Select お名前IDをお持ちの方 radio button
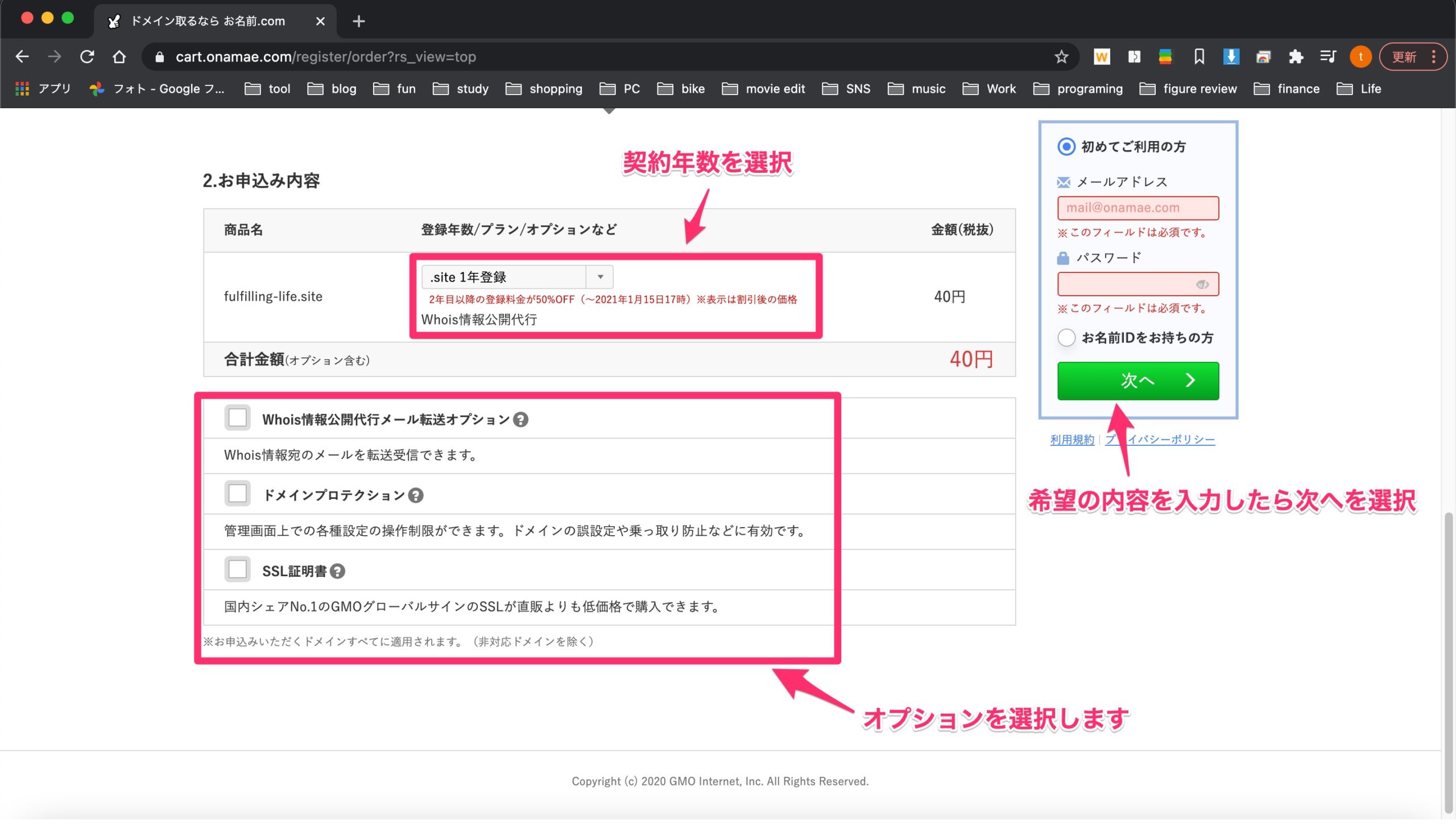 pos(1066,337)
